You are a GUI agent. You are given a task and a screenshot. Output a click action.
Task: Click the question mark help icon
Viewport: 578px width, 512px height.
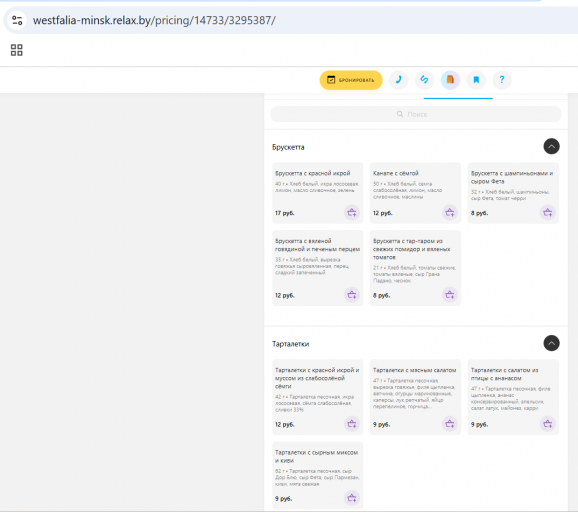(502, 80)
